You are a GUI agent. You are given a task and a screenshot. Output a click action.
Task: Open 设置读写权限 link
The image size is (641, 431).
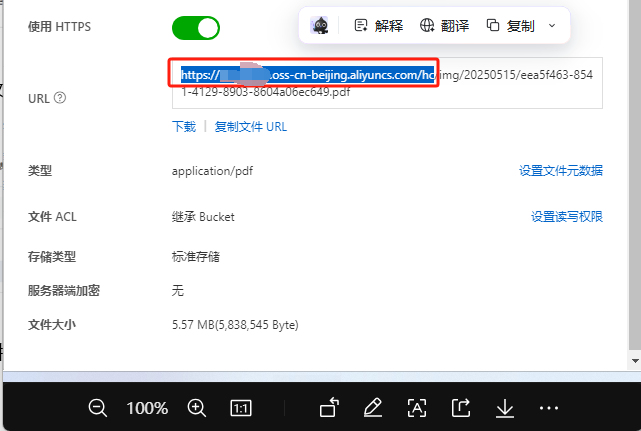[567, 216]
